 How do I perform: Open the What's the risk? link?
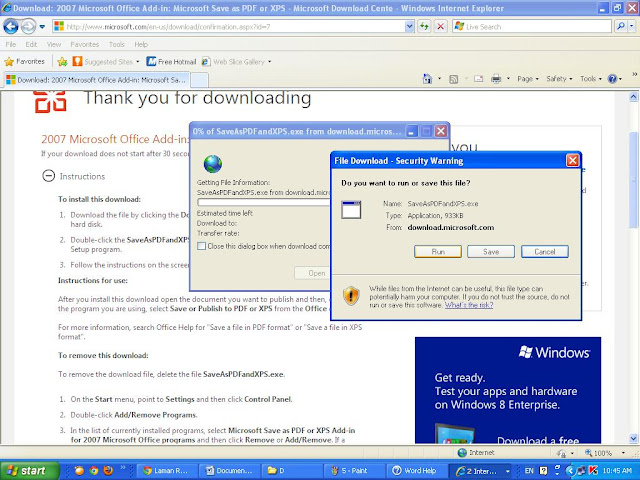pyautogui.click(x=469, y=305)
